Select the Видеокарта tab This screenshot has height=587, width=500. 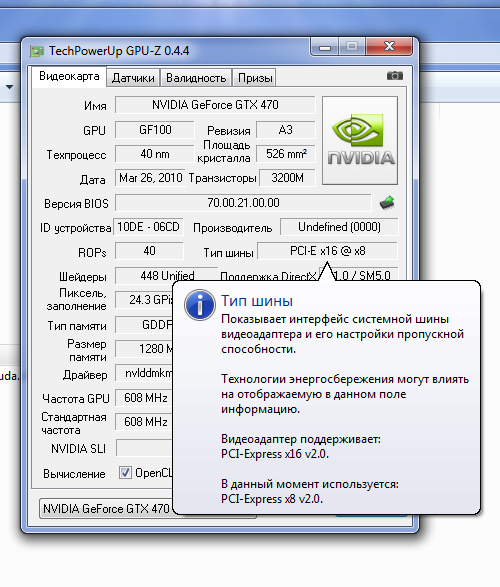pyautogui.click(x=69, y=76)
